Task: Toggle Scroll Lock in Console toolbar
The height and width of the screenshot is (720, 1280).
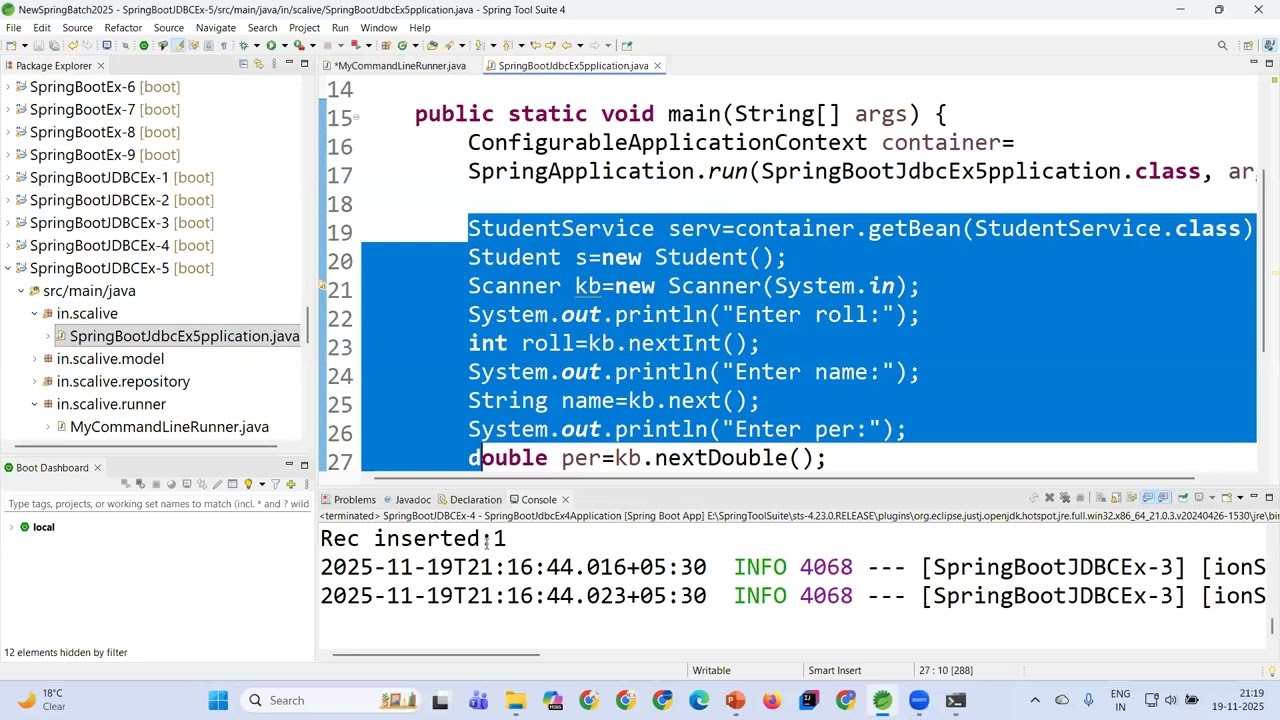Action: click(x=1116, y=497)
